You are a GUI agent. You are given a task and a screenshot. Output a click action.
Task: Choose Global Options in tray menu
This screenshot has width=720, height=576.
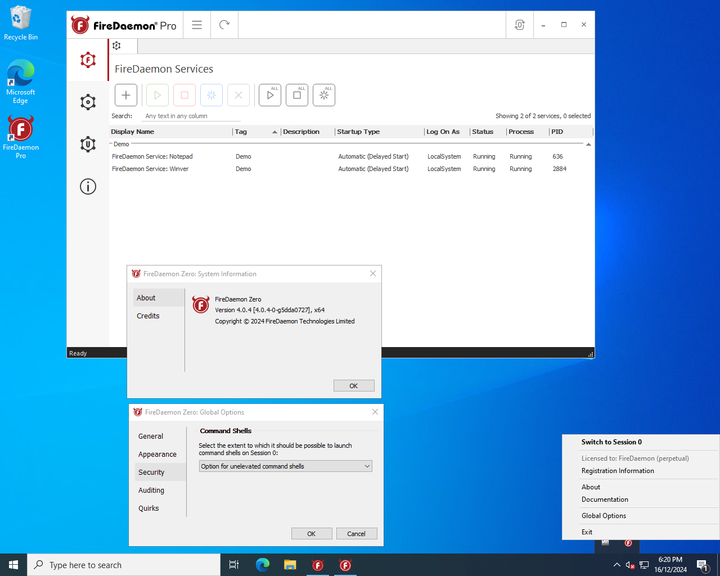pyautogui.click(x=641, y=516)
